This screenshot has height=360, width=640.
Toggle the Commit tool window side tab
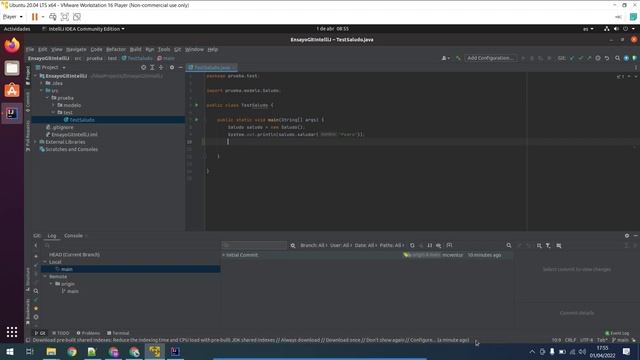[28, 102]
